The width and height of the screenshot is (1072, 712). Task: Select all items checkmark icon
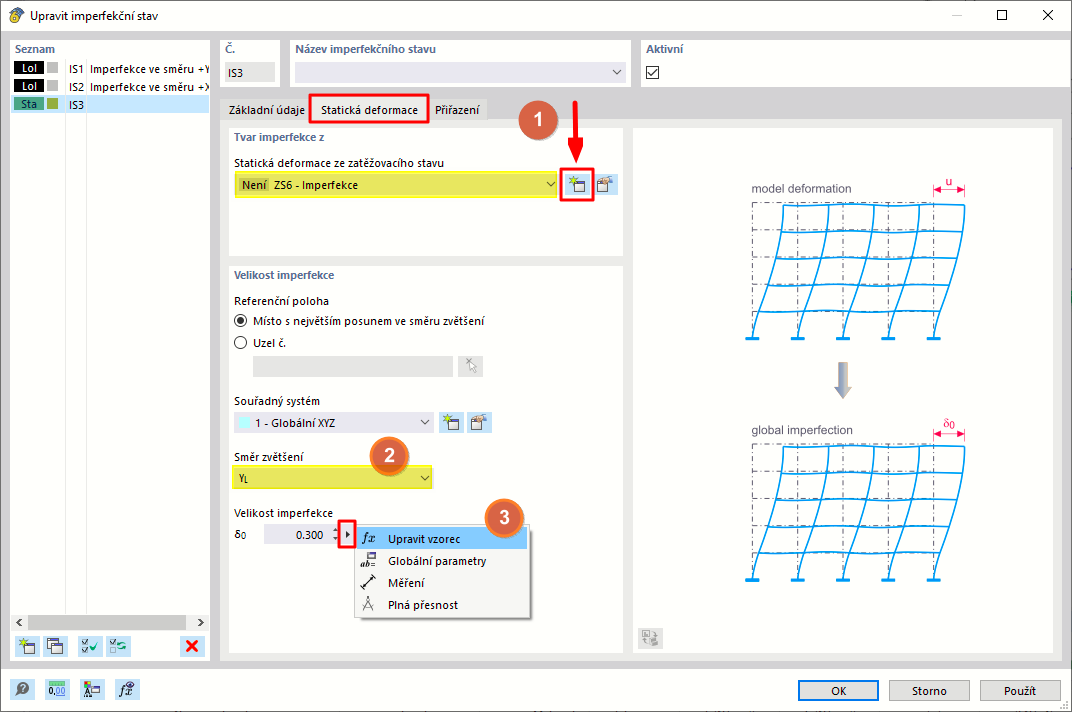(x=90, y=646)
